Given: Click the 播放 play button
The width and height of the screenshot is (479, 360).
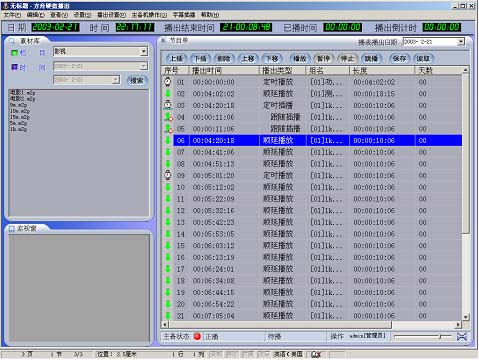Looking at the screenshot, I should (x=300, y=59).
